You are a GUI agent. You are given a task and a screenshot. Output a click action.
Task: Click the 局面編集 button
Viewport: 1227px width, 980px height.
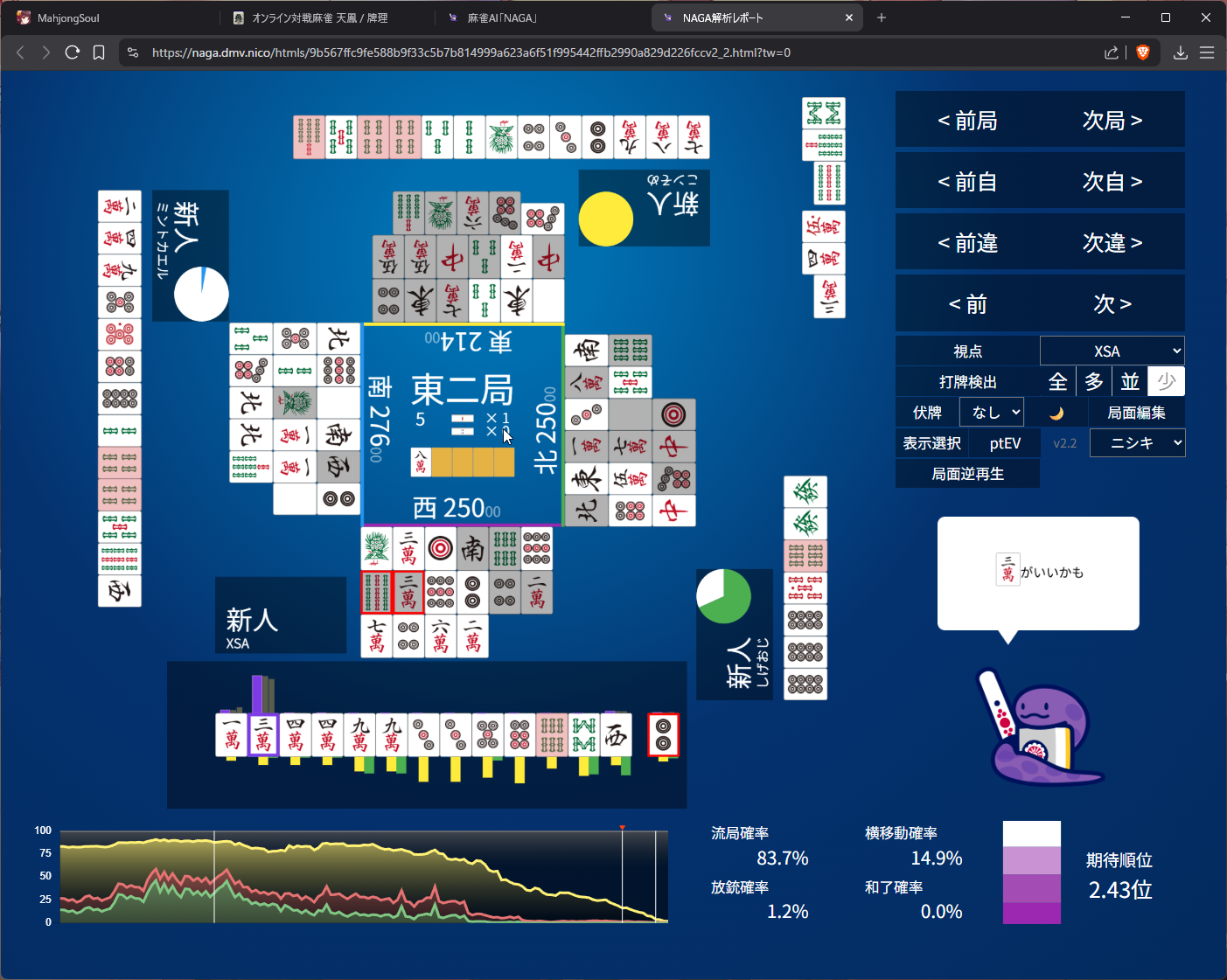1136,413
